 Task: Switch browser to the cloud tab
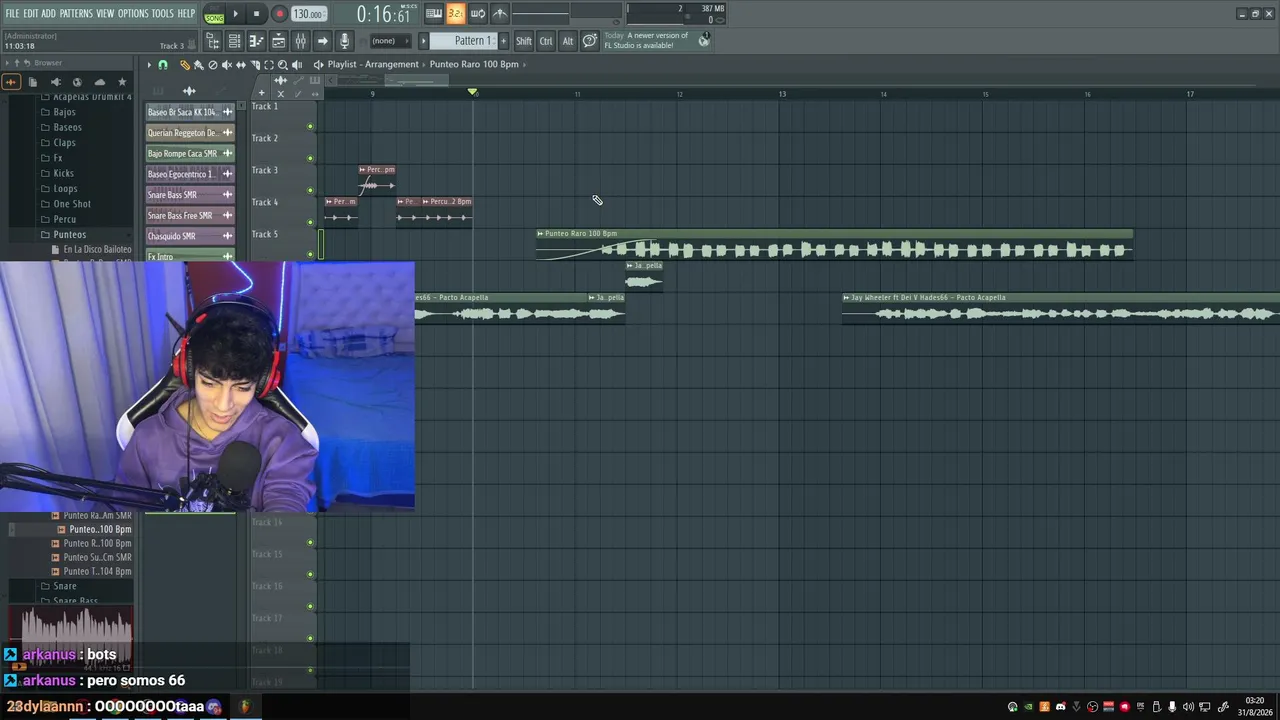click(x=100, y=82)
